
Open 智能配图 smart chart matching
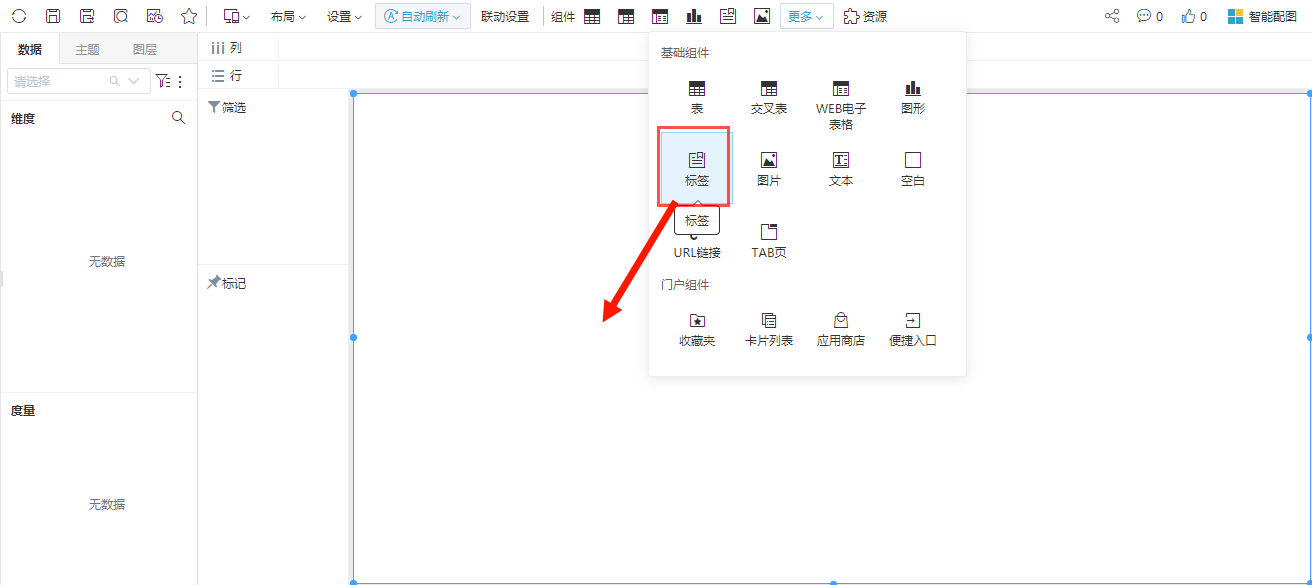[1262, 16]
